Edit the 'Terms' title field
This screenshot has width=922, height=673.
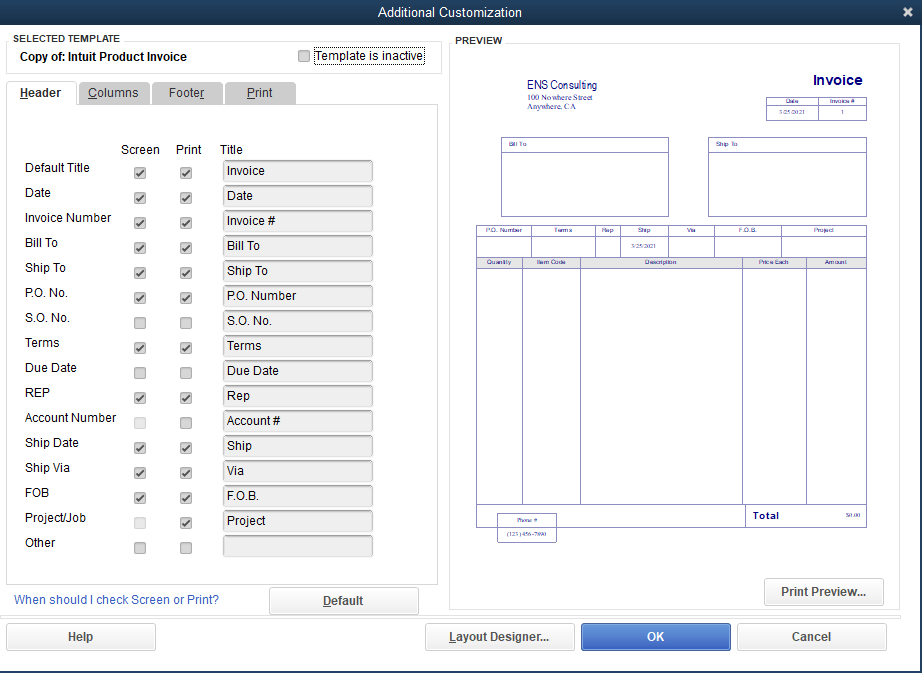click(x=298, y=346)
